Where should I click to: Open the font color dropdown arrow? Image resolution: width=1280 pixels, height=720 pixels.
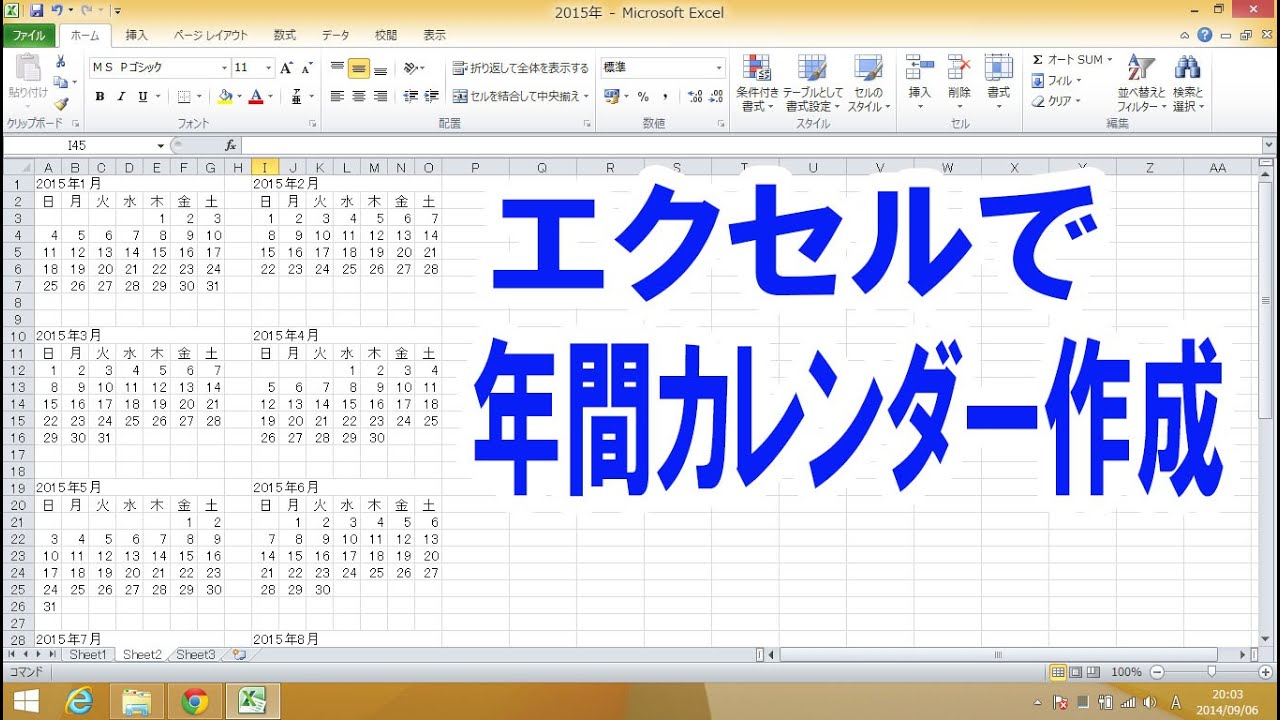pyautogui.click(x=270, y=97)
